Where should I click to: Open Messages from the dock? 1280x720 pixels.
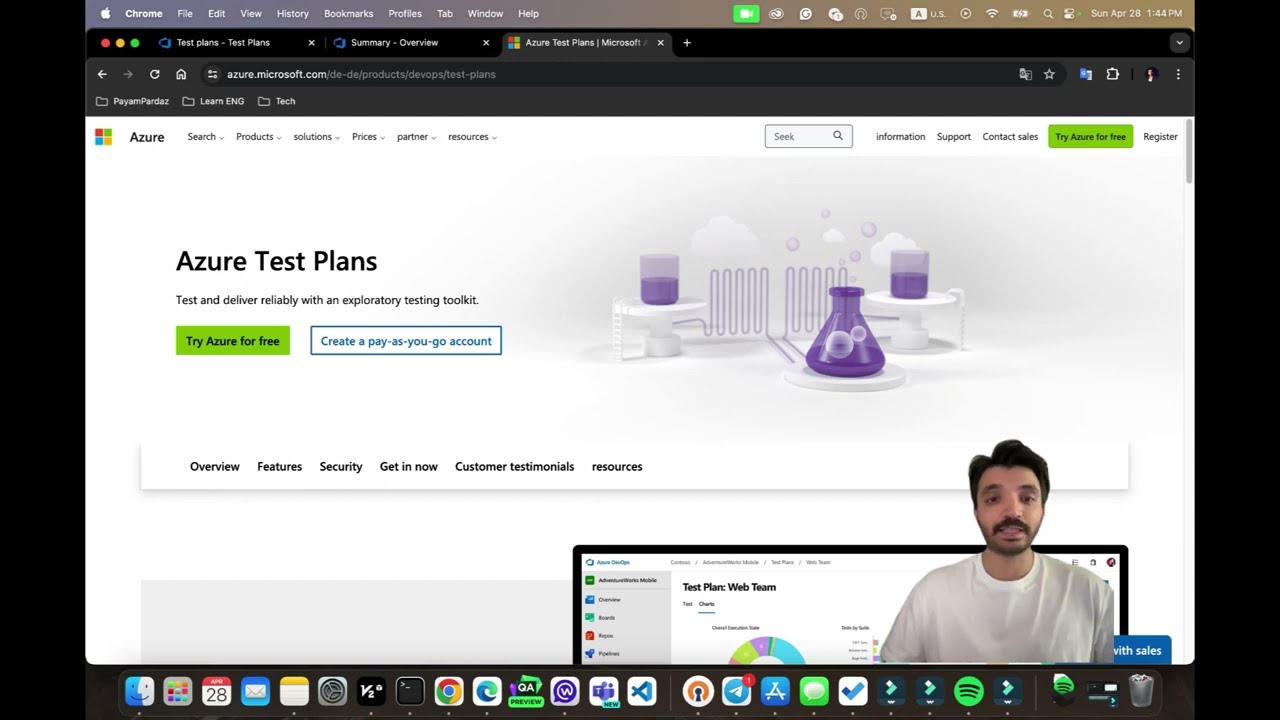(814, 691)
